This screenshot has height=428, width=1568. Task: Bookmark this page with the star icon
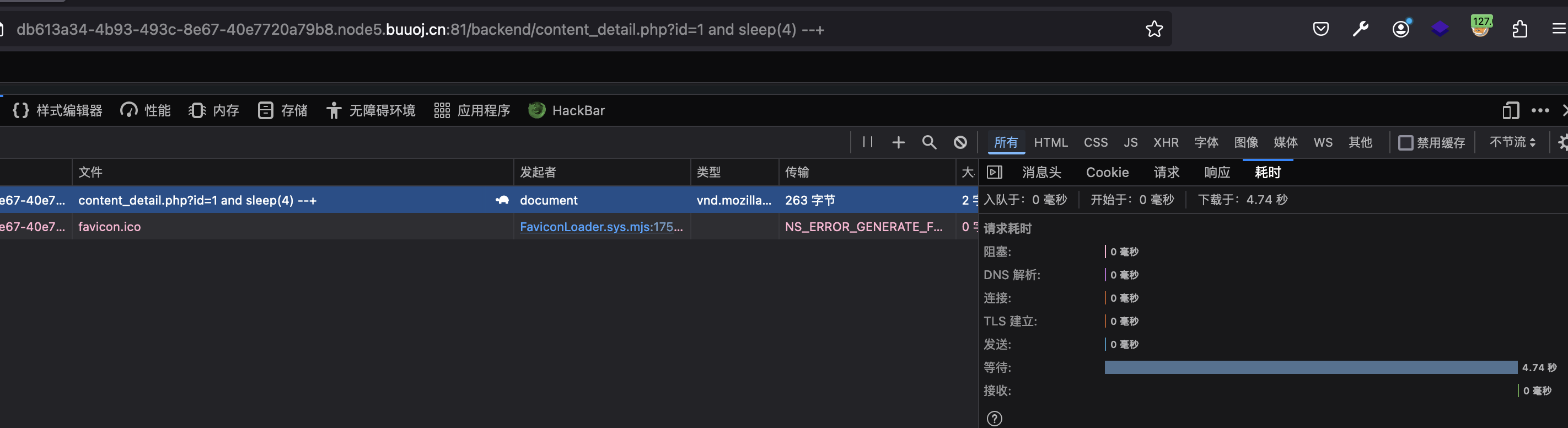1153,29
